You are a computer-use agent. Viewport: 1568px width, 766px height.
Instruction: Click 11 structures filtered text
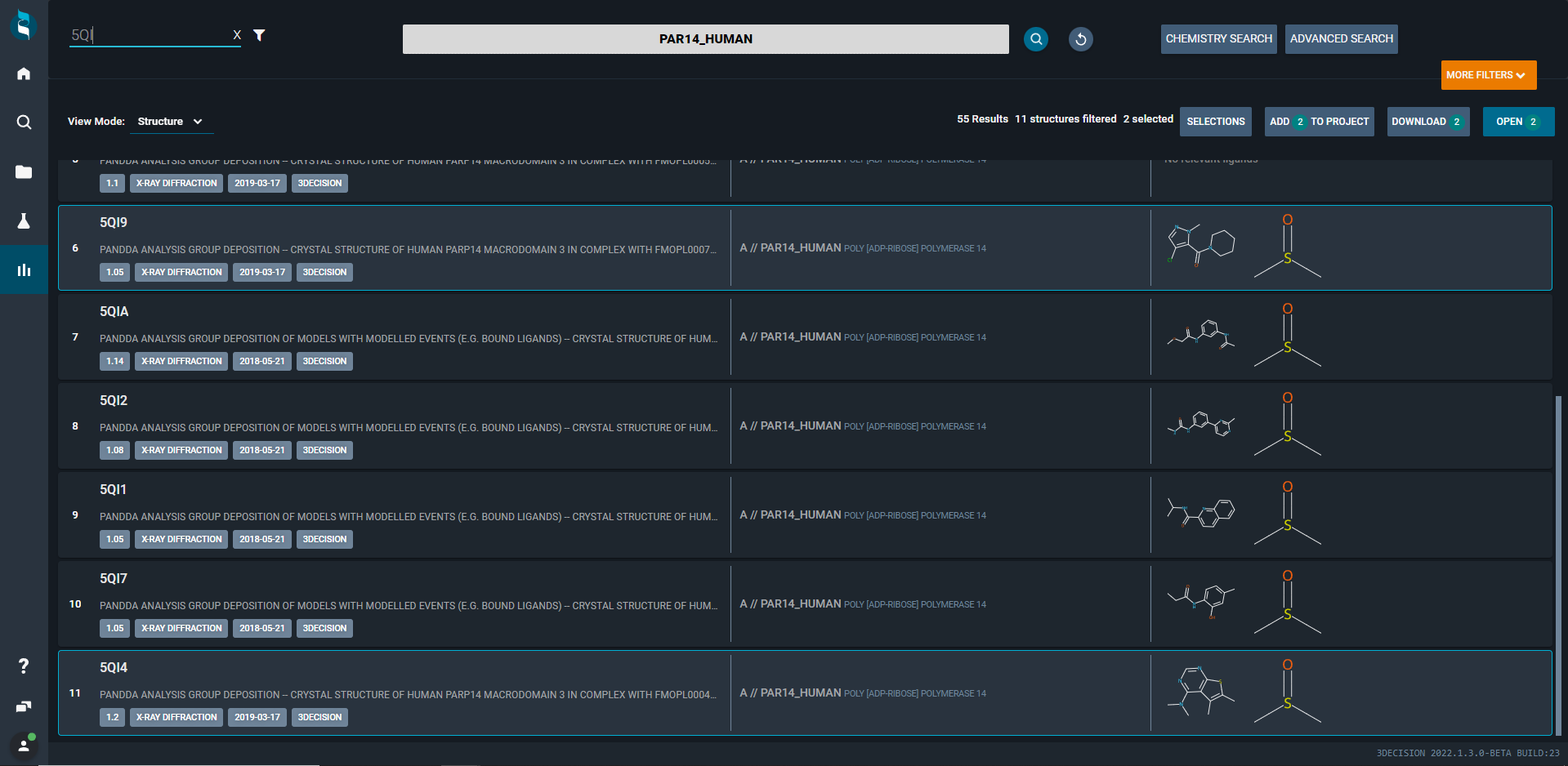tap(1065, 119)
